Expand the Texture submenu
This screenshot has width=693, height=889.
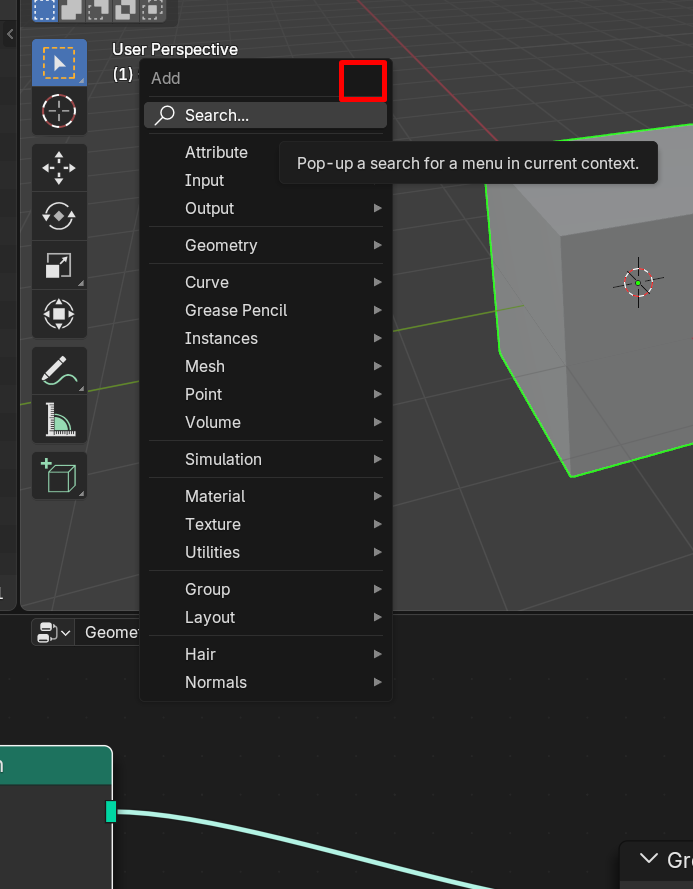click(265, 524)
